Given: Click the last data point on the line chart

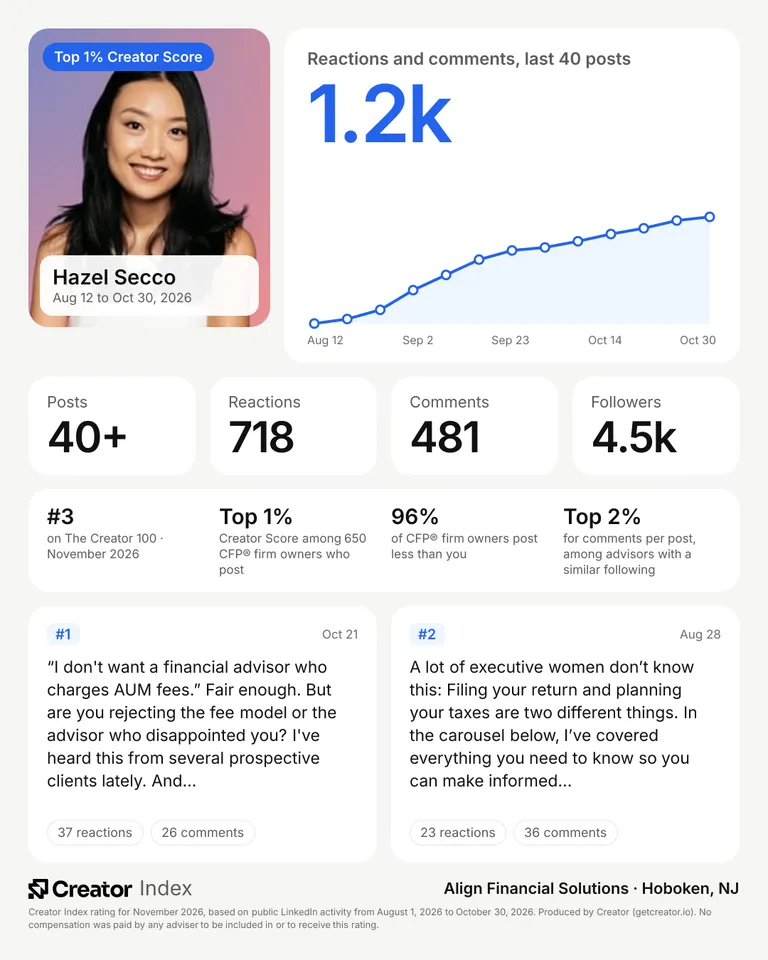Looking at the screenshot, I should [x=709, y=217].
